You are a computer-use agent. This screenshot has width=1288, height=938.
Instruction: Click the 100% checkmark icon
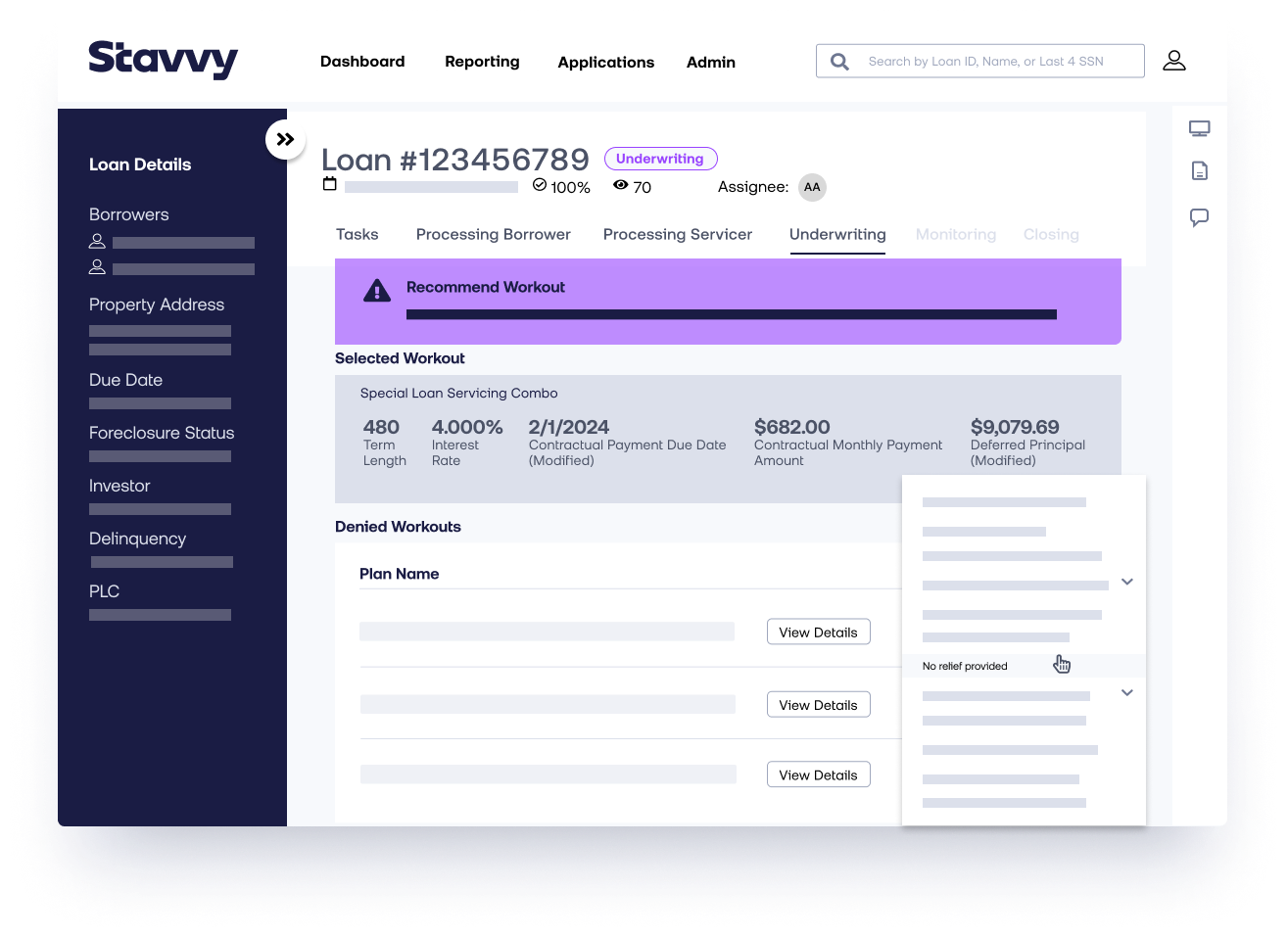(540, 185)
